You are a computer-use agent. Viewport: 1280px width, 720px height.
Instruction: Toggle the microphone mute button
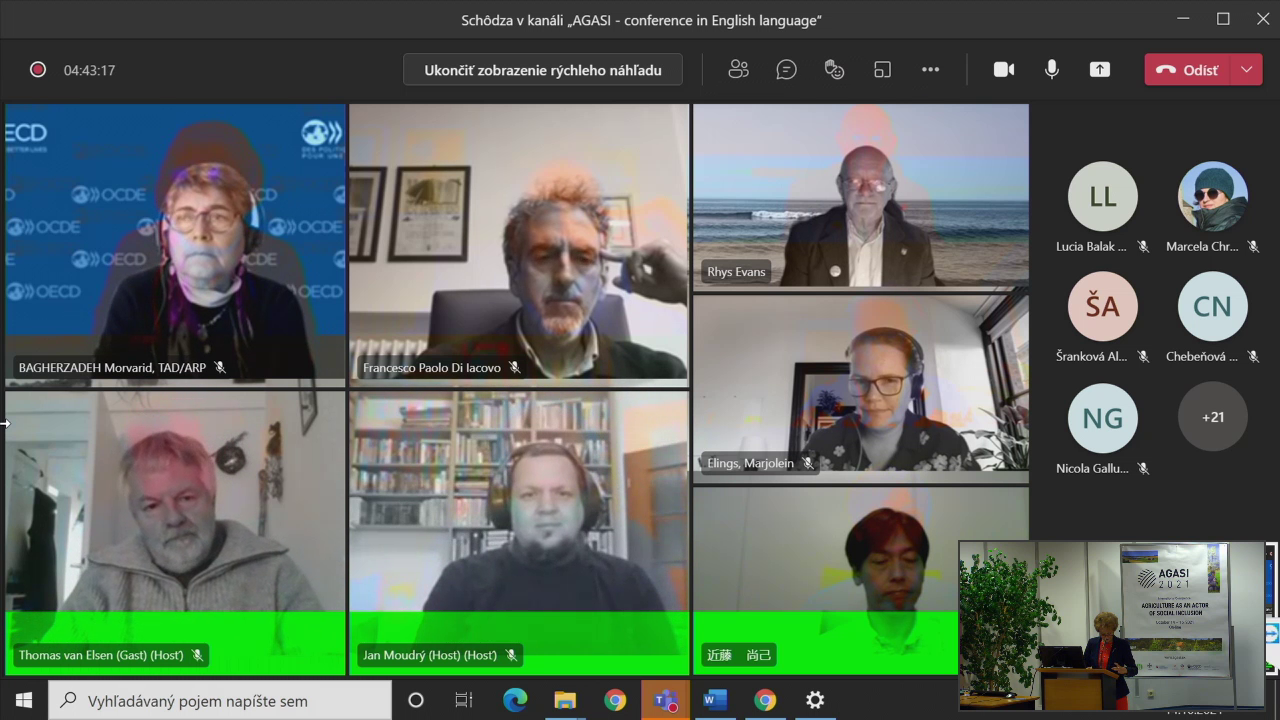(x=1052, y=69)
